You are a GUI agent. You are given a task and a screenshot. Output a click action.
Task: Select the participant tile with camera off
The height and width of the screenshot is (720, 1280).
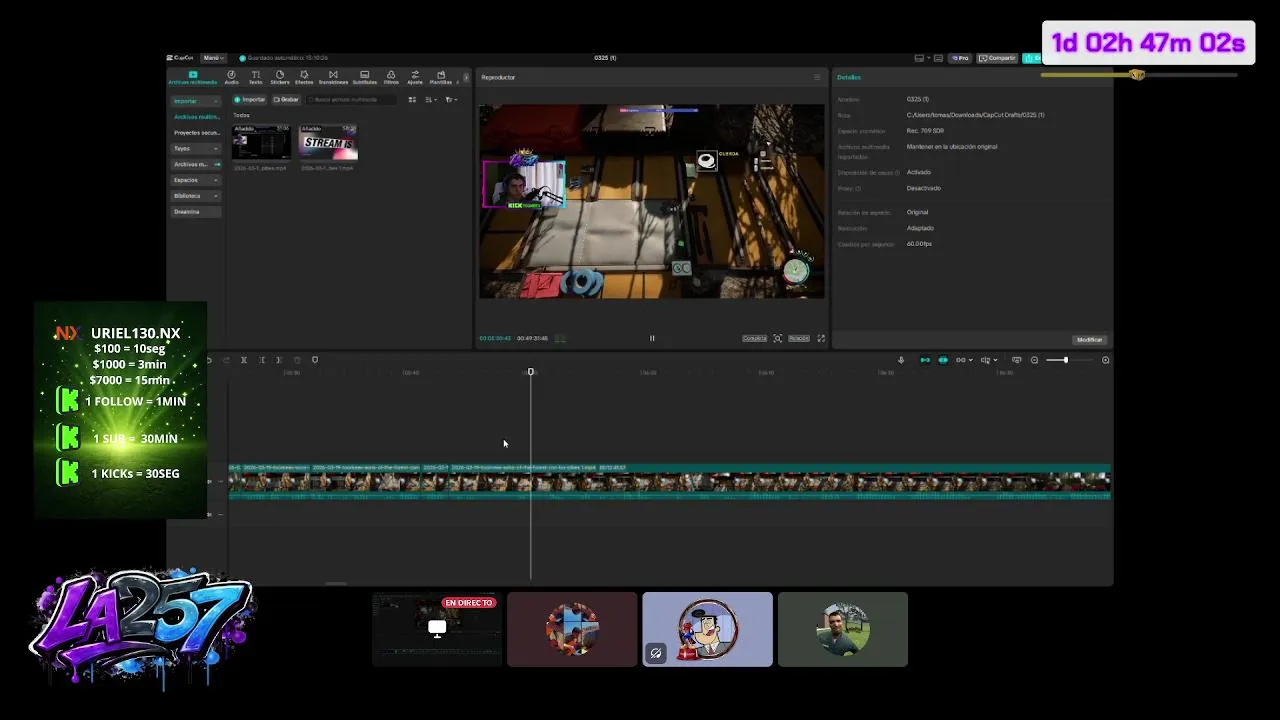point(708,629)
